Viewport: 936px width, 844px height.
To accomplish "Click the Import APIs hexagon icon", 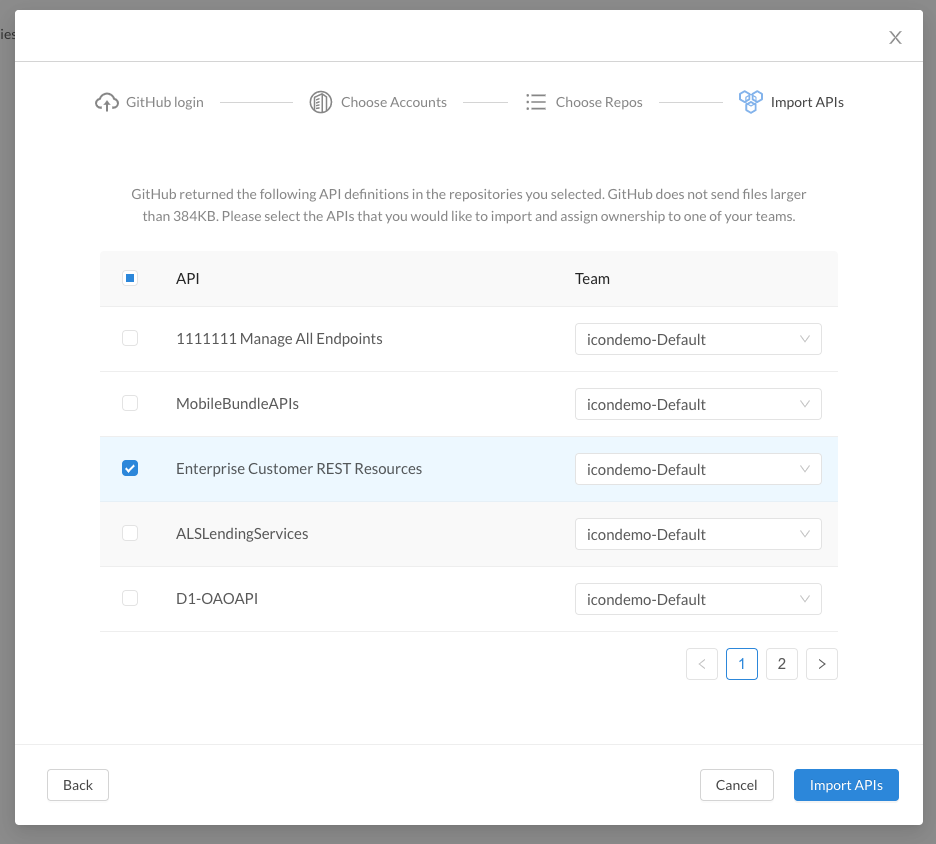I will coord(750,102).
